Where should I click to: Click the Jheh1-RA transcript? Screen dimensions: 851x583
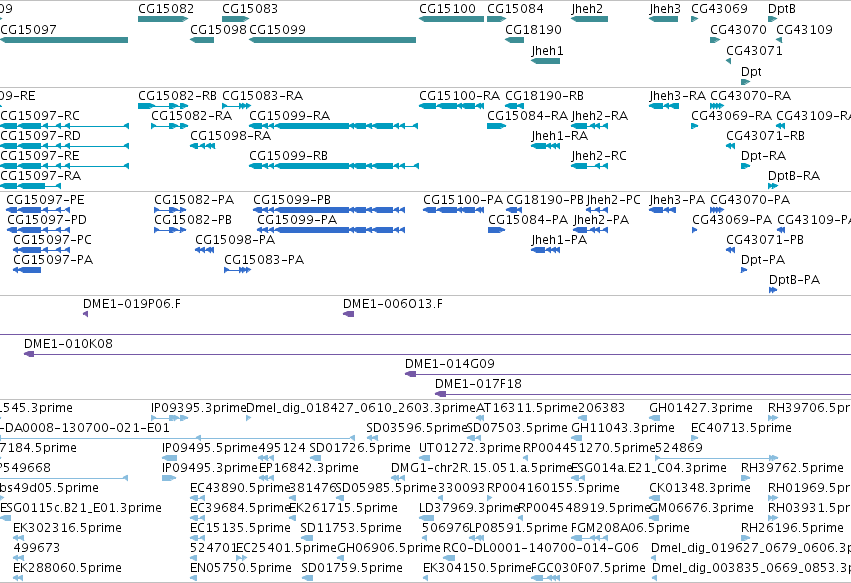coord(545,146)
